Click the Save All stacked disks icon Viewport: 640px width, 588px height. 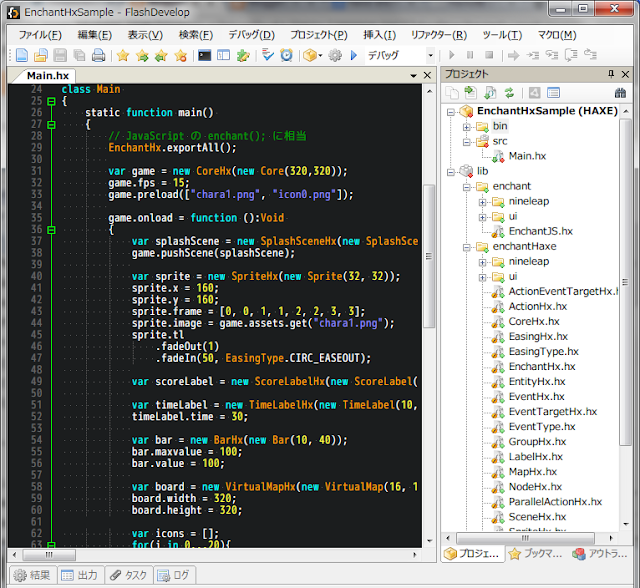79,55
